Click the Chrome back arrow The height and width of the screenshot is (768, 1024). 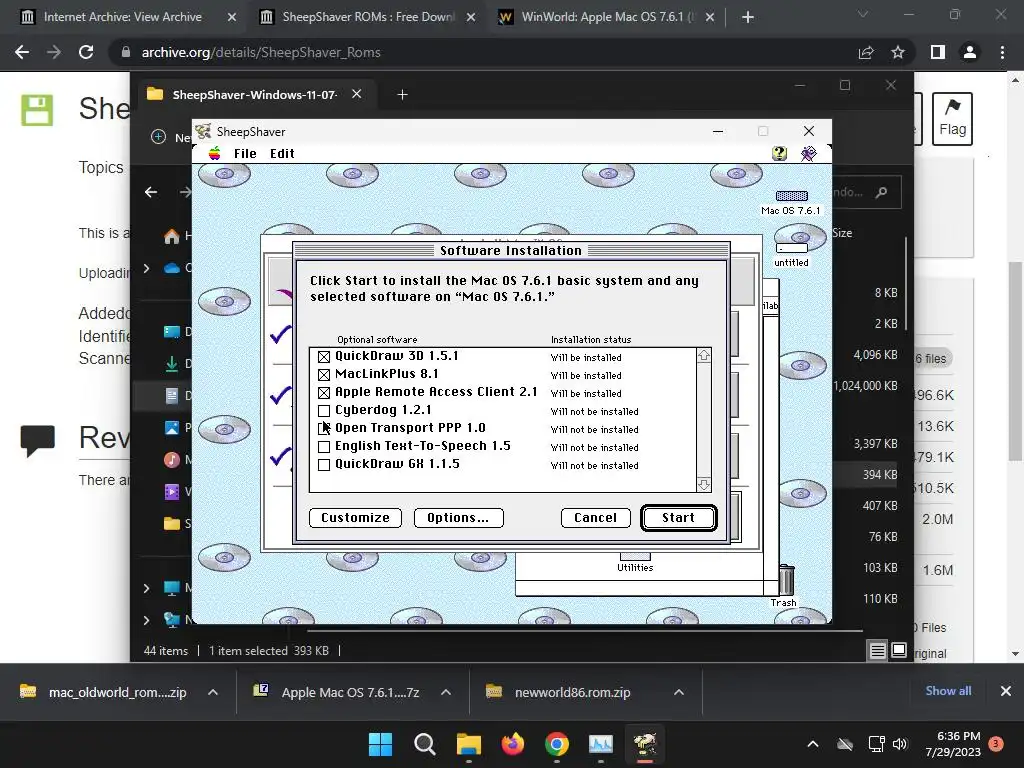point(22,52)
